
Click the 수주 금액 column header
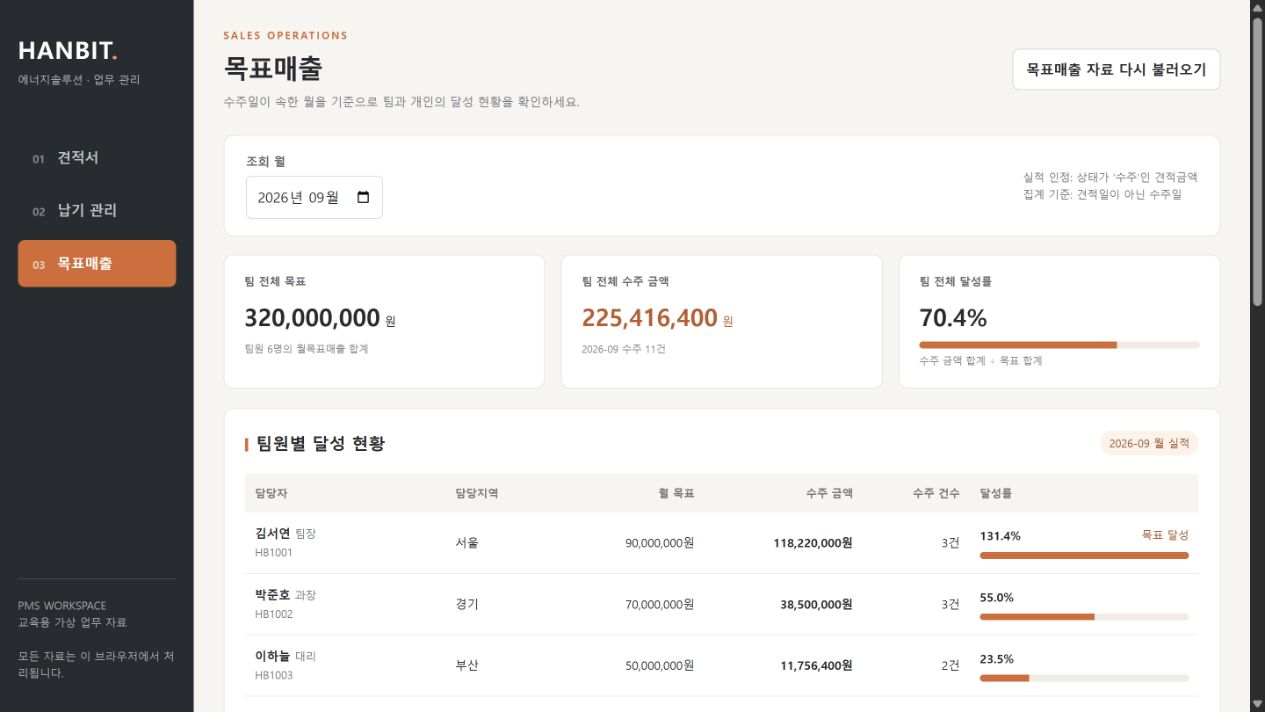pos(829,493)
